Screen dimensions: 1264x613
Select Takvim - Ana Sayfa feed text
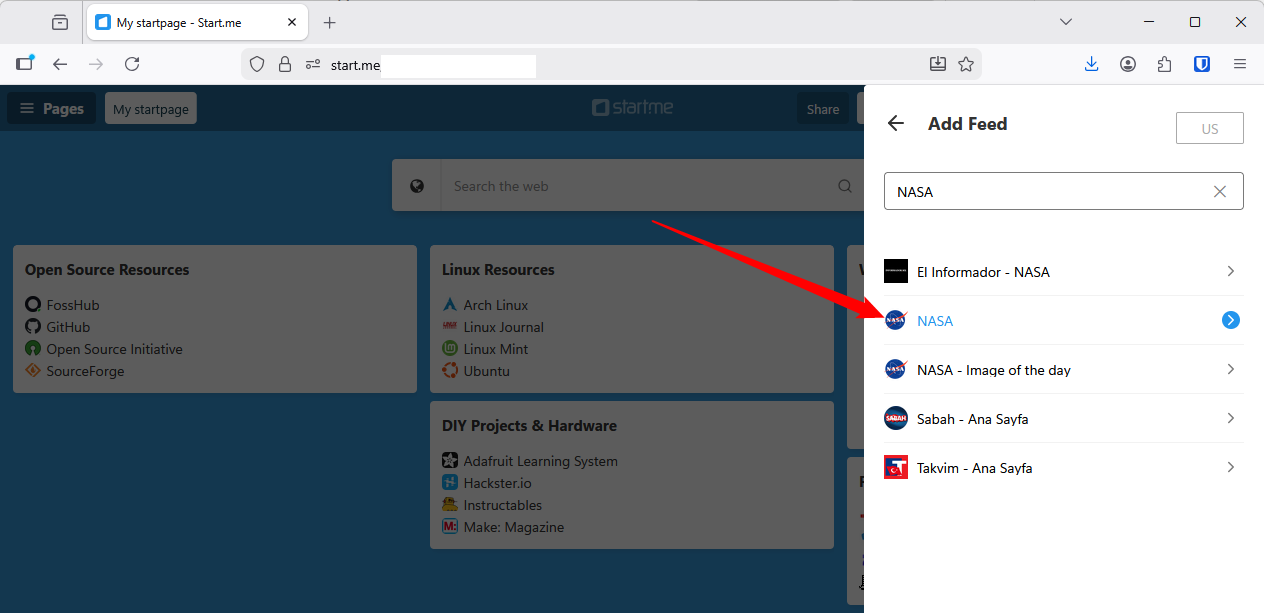coord(975,468)
